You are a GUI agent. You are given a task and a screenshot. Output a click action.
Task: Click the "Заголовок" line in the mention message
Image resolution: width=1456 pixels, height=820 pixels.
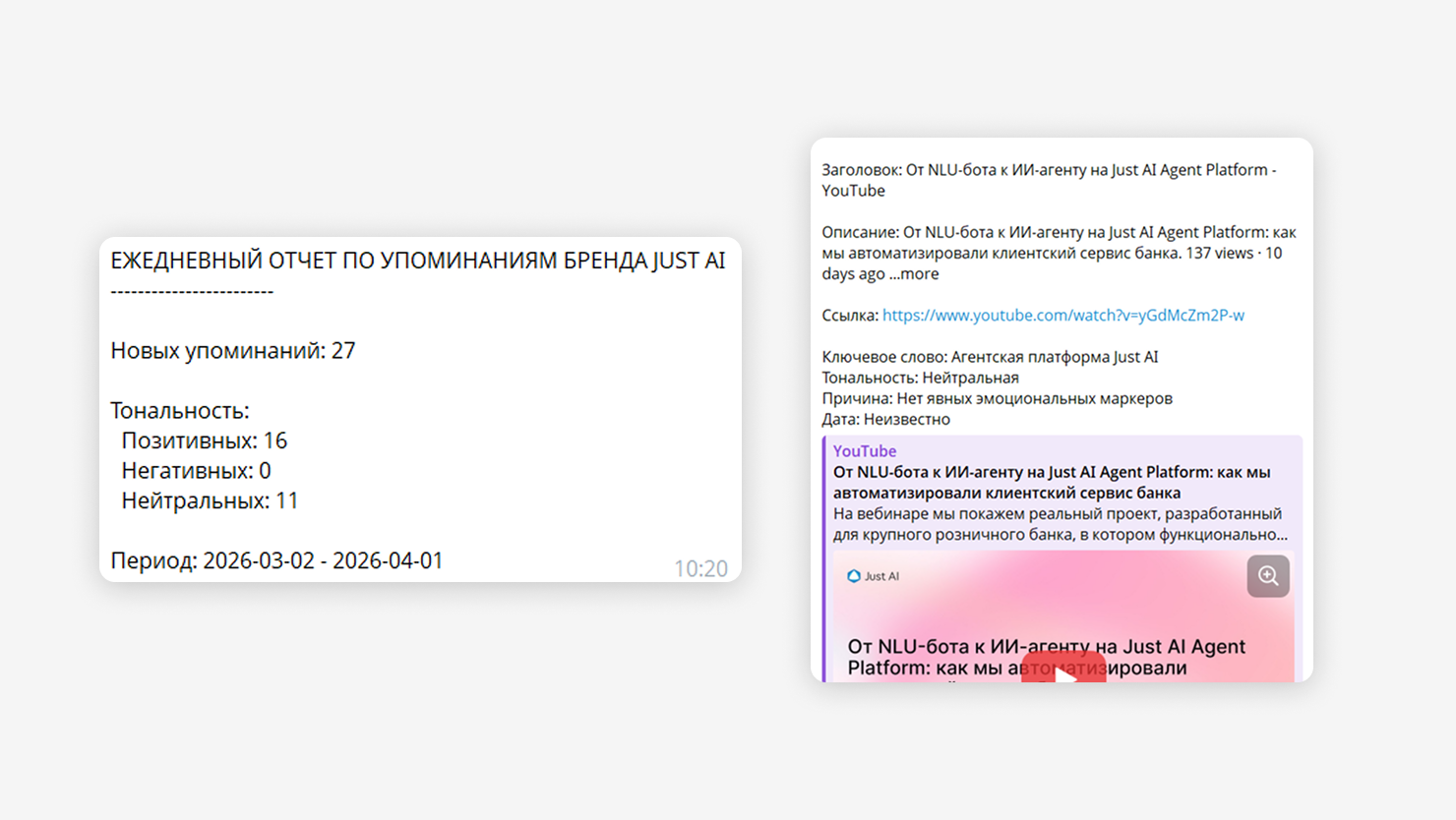[1049, 170]
